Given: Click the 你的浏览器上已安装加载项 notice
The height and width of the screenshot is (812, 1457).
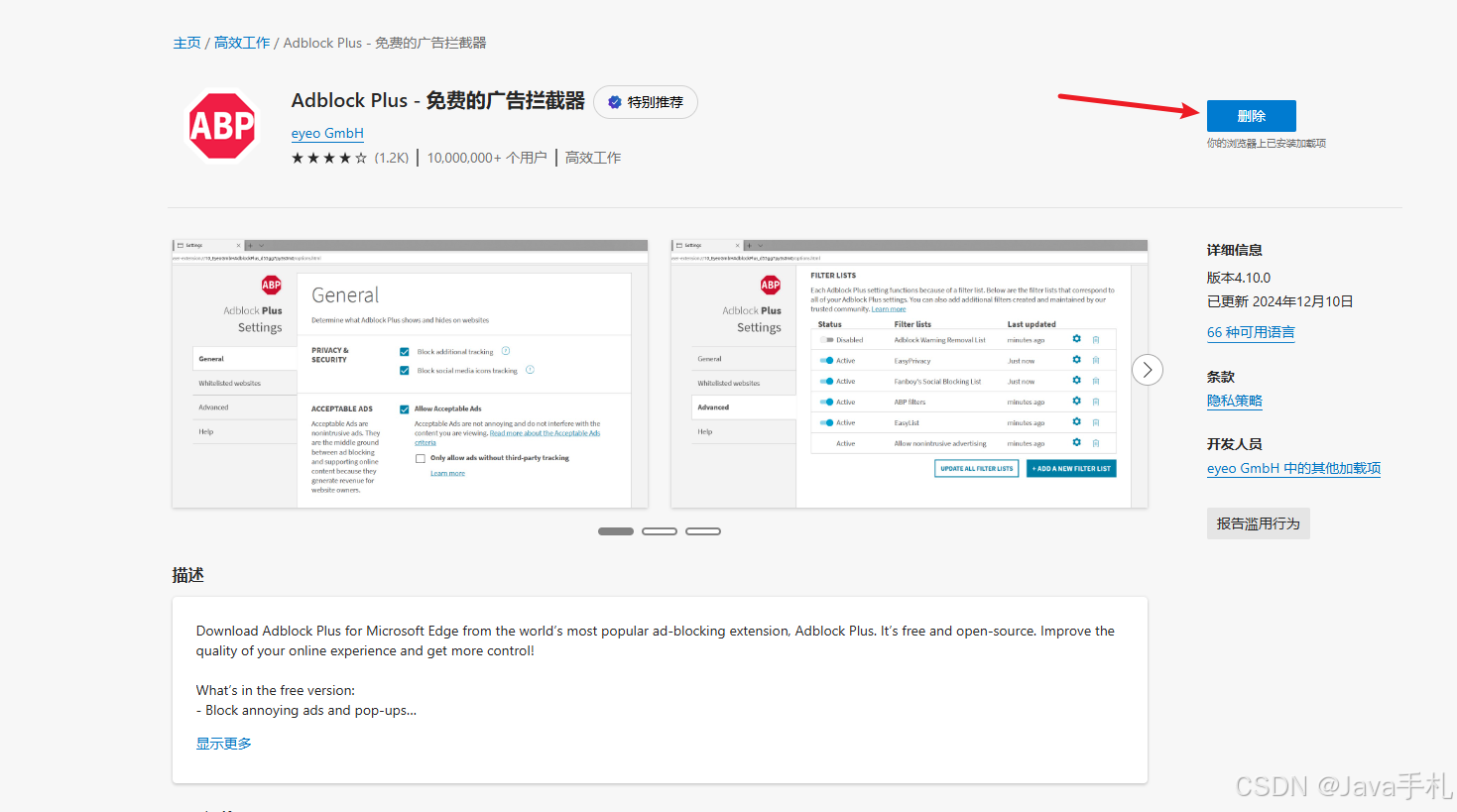Looking at the screenshot, I should [1267, 144].
